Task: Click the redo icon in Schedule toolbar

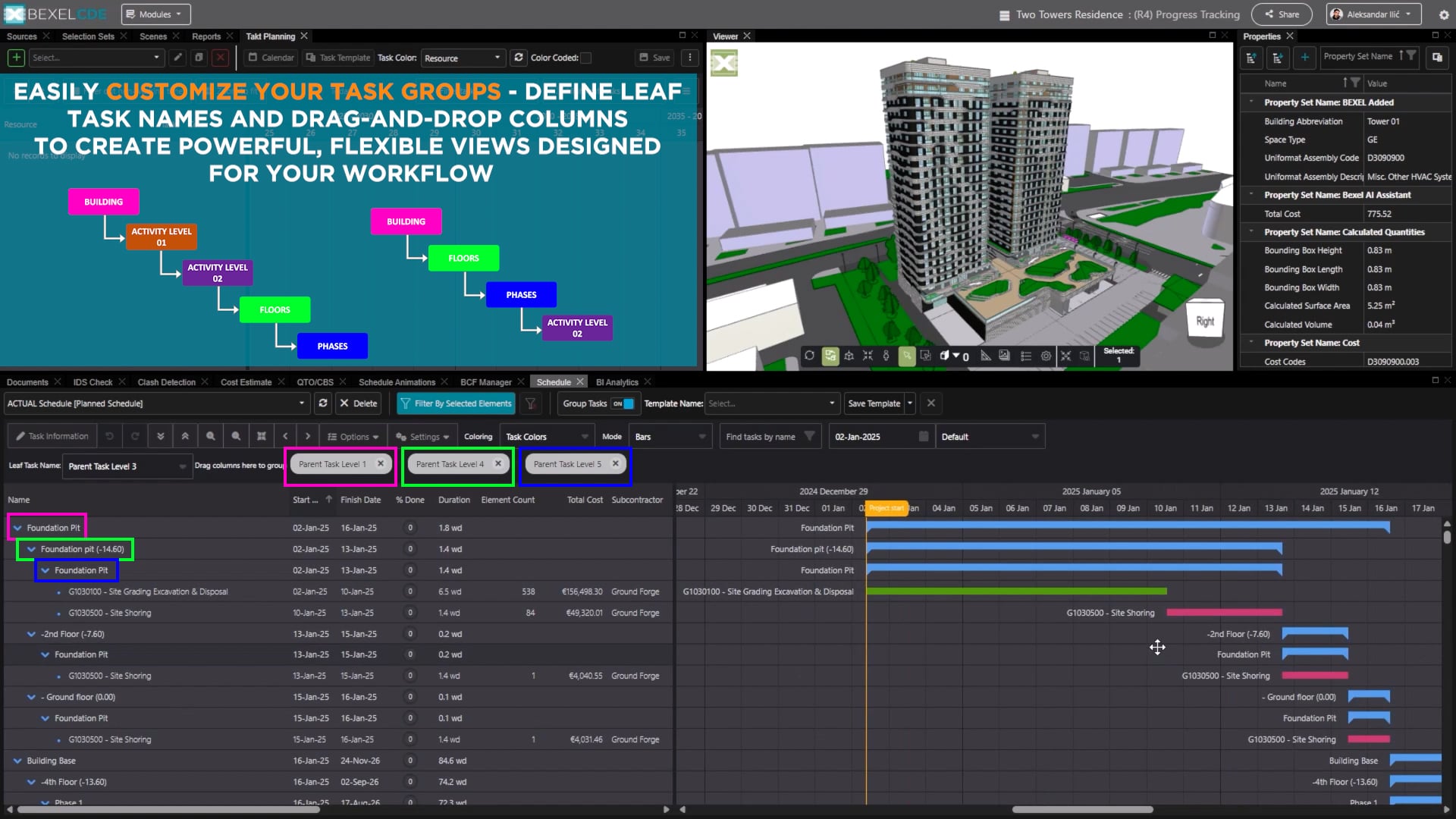Action: click(x=135, y=437)
